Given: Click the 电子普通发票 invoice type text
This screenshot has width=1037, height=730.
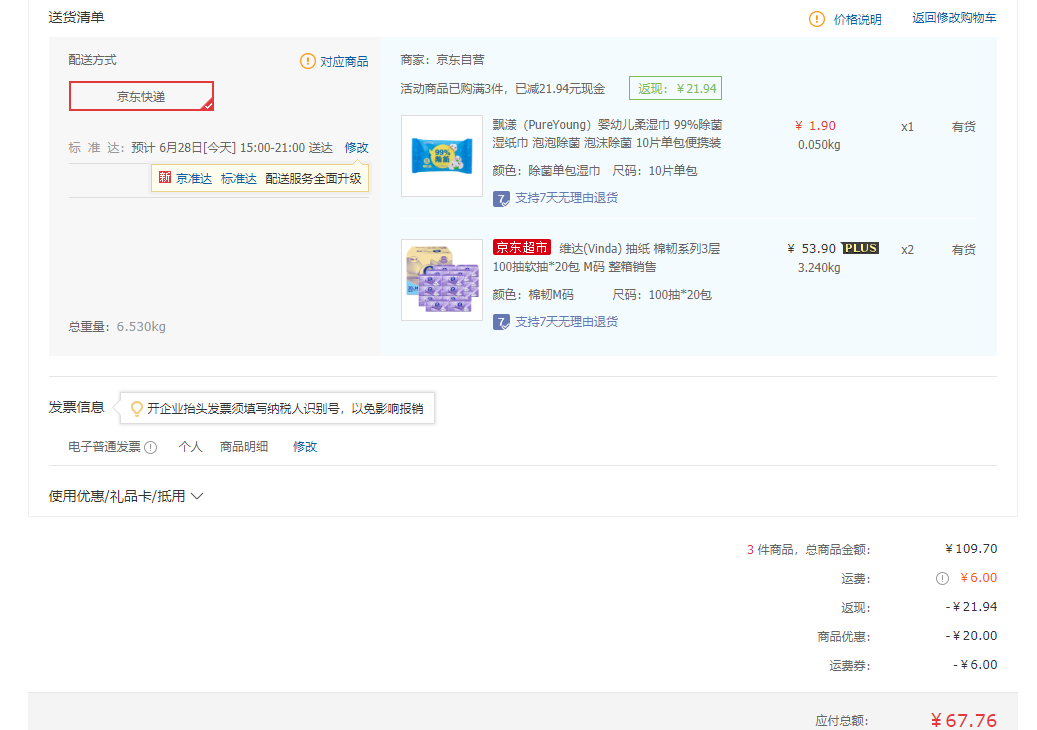Looking at the screenshot, I should tap(104, 447).
